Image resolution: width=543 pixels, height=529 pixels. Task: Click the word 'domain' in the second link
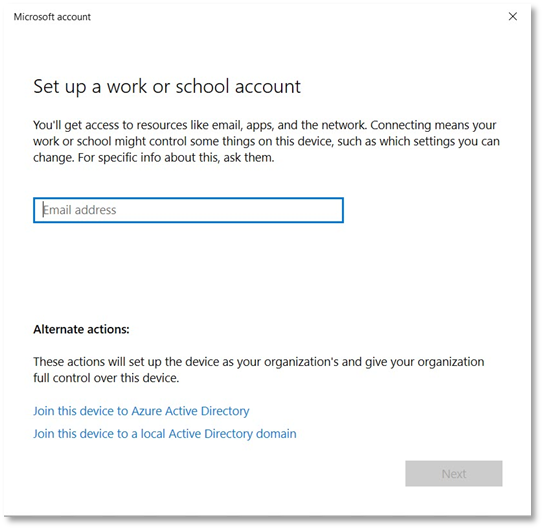coord(276,434)
